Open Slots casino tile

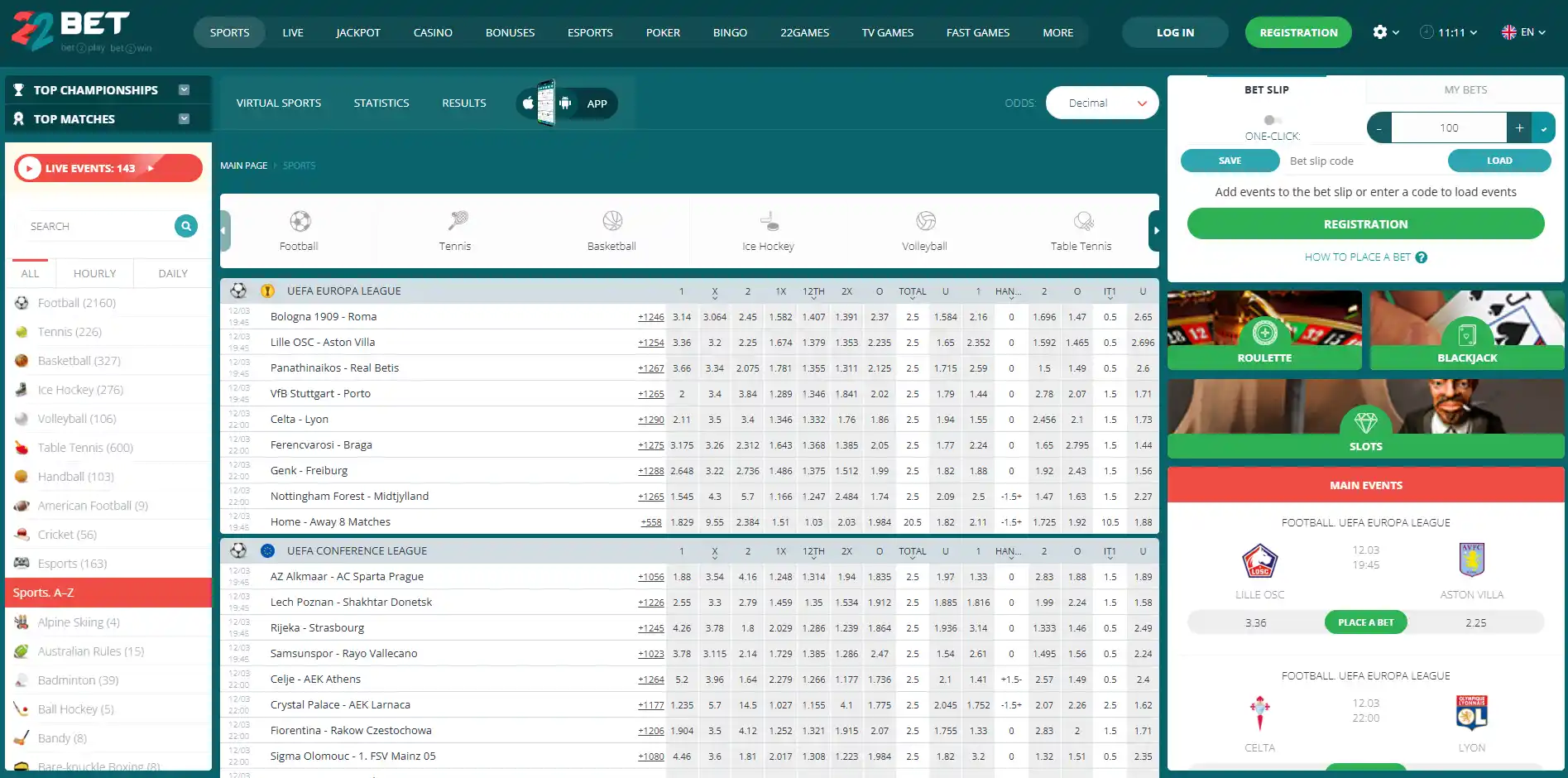[x=1366, y=418]
